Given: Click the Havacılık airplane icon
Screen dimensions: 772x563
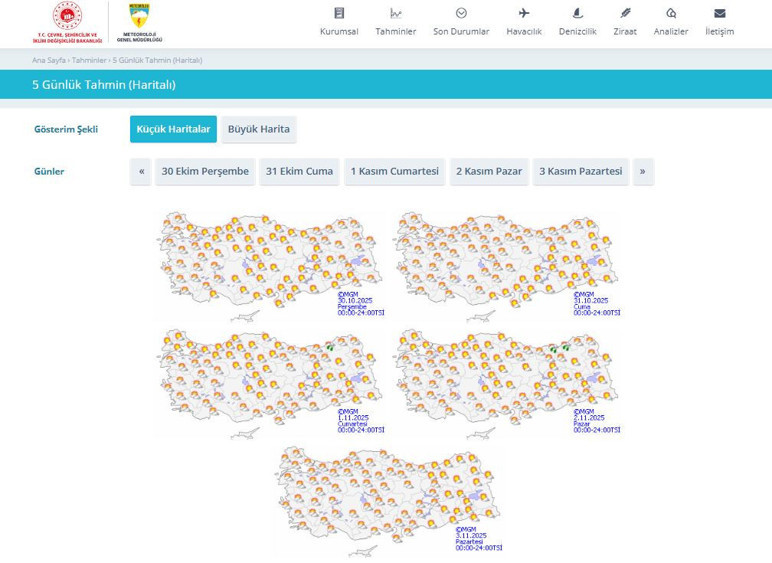Looking at the screenshot, I should [524, 13].
